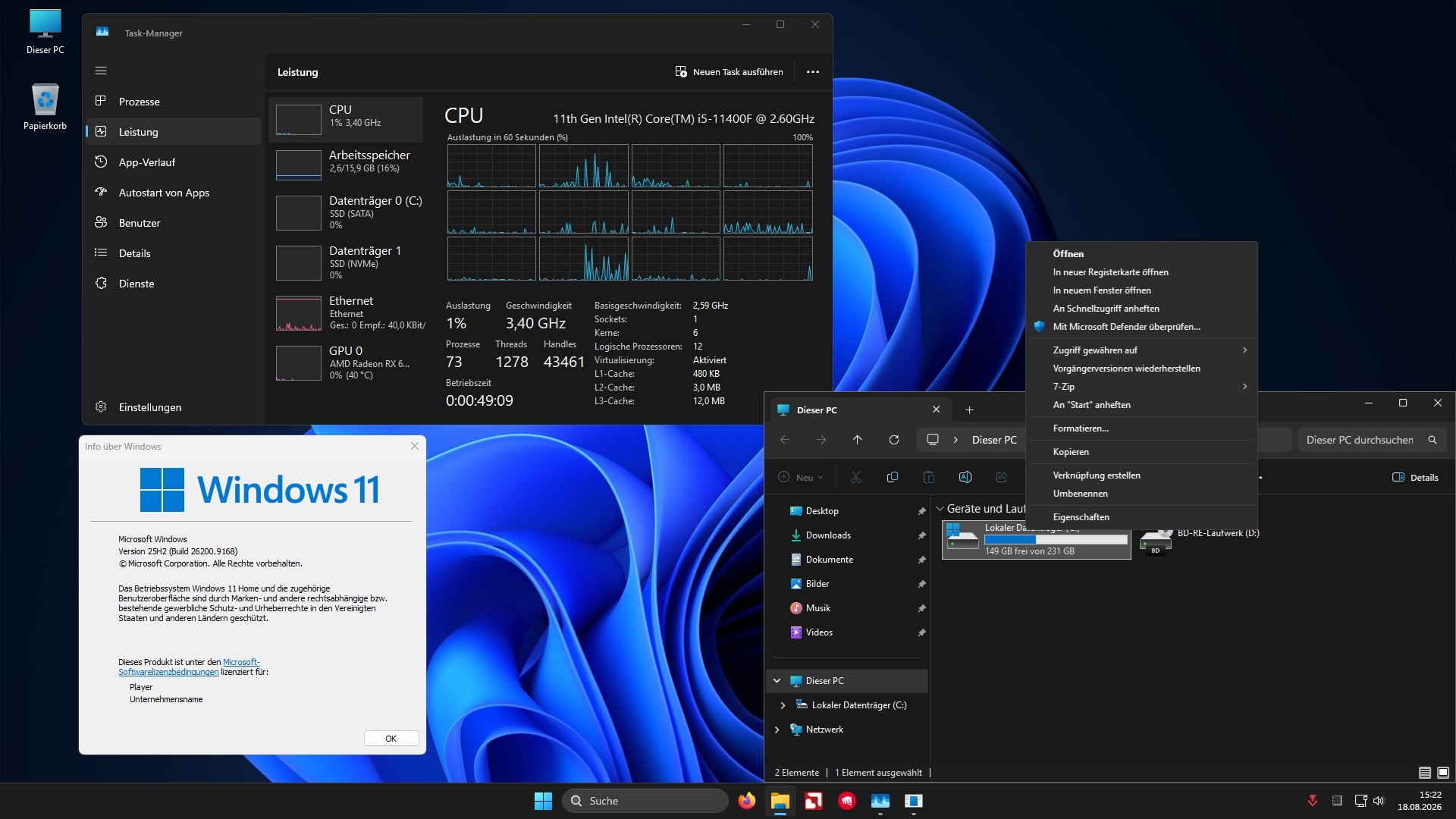This screenshot has width=1456, height=819.
Task: Open the Task Manager hamburger navigation menu
Action: (x=101, y=71)
